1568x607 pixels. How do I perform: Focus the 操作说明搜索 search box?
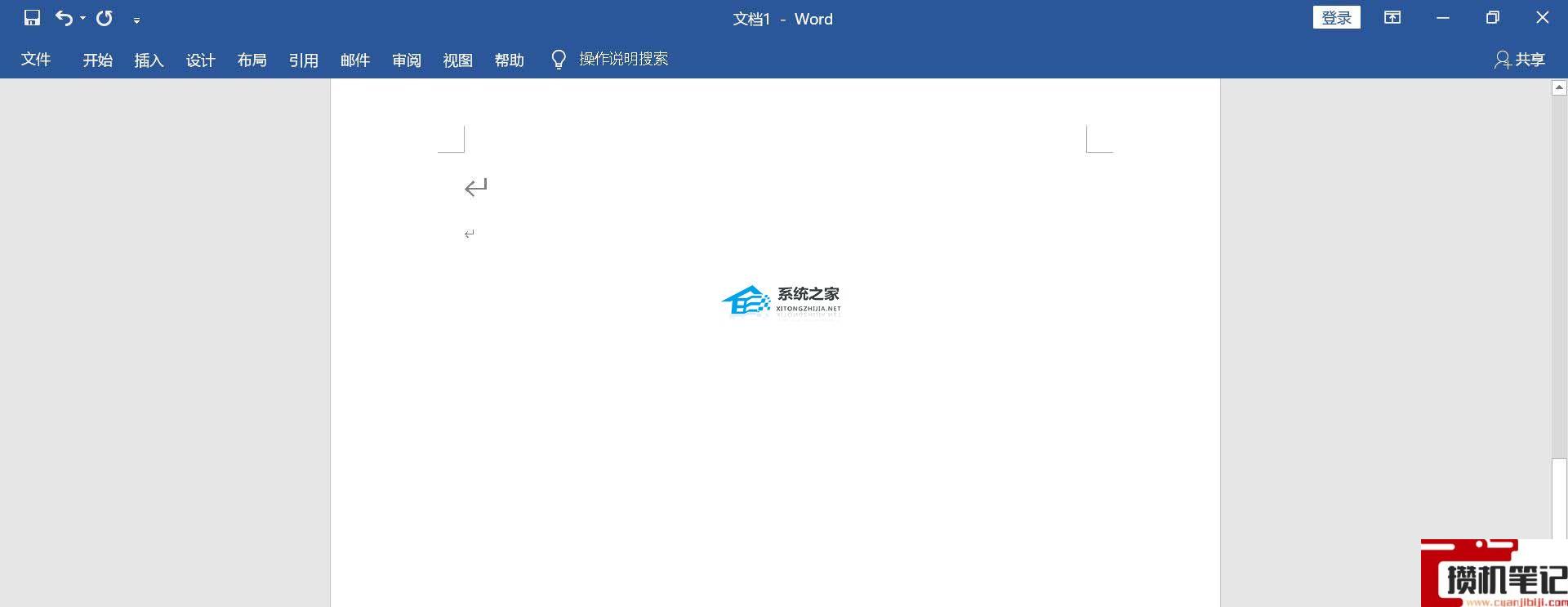623,60
